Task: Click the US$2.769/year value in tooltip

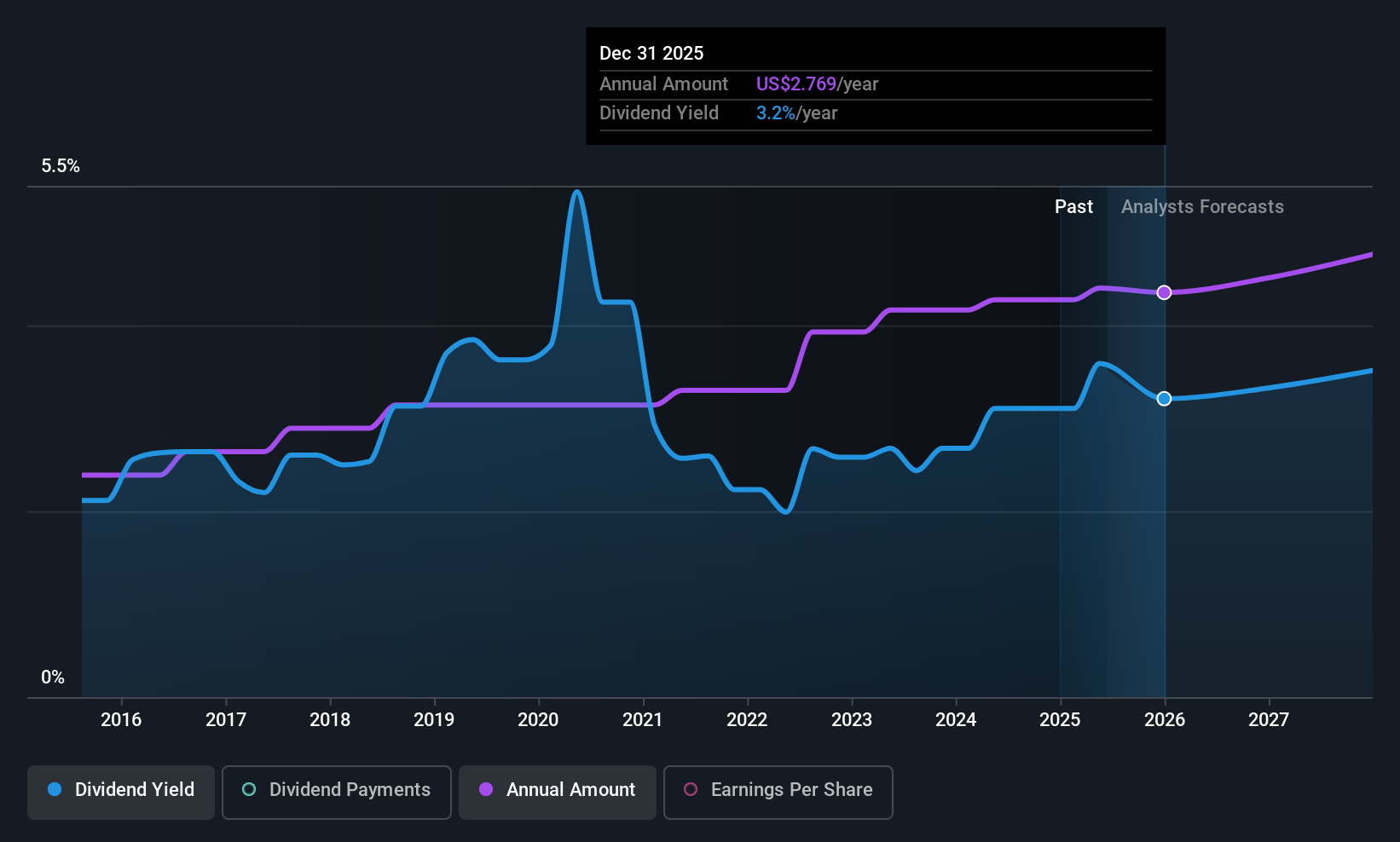Action: coord(817,84)
